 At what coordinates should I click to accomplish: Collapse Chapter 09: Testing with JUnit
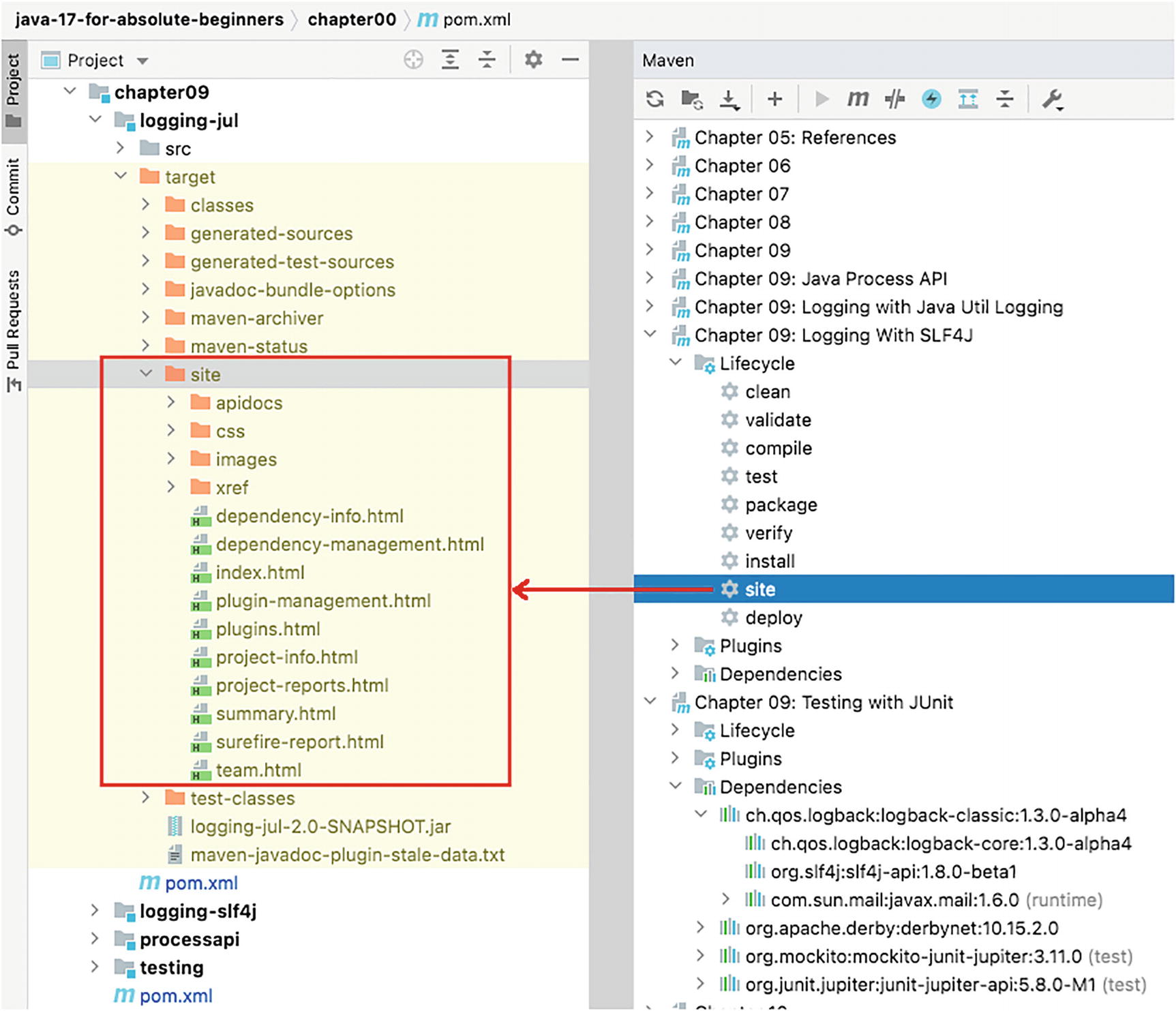[650, 701]
